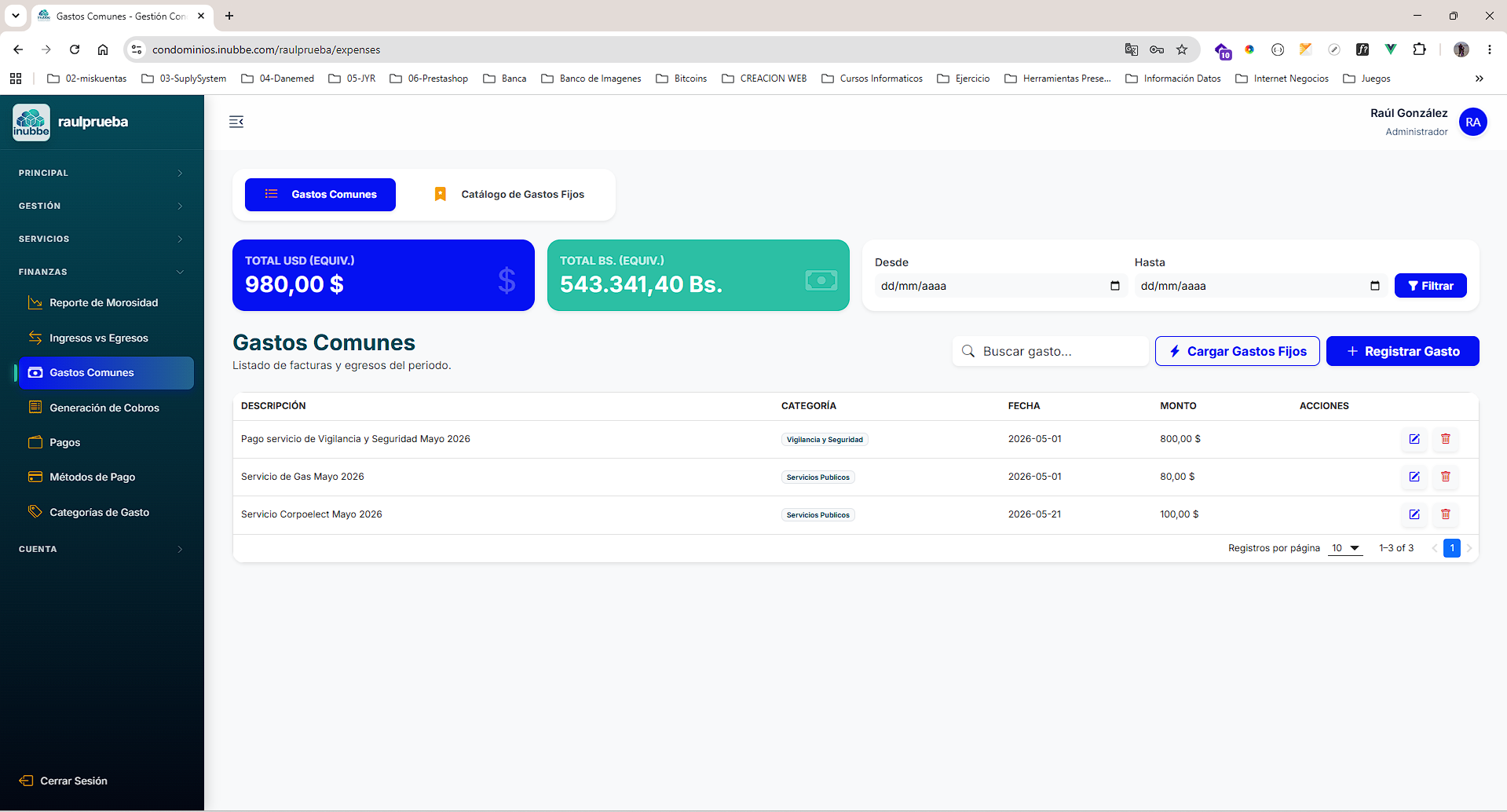This screenshot has width=1507, height=812.
Task: Delete the Servicio de Gas Mayo 2026 expense
Action: tap(1446, 477)
